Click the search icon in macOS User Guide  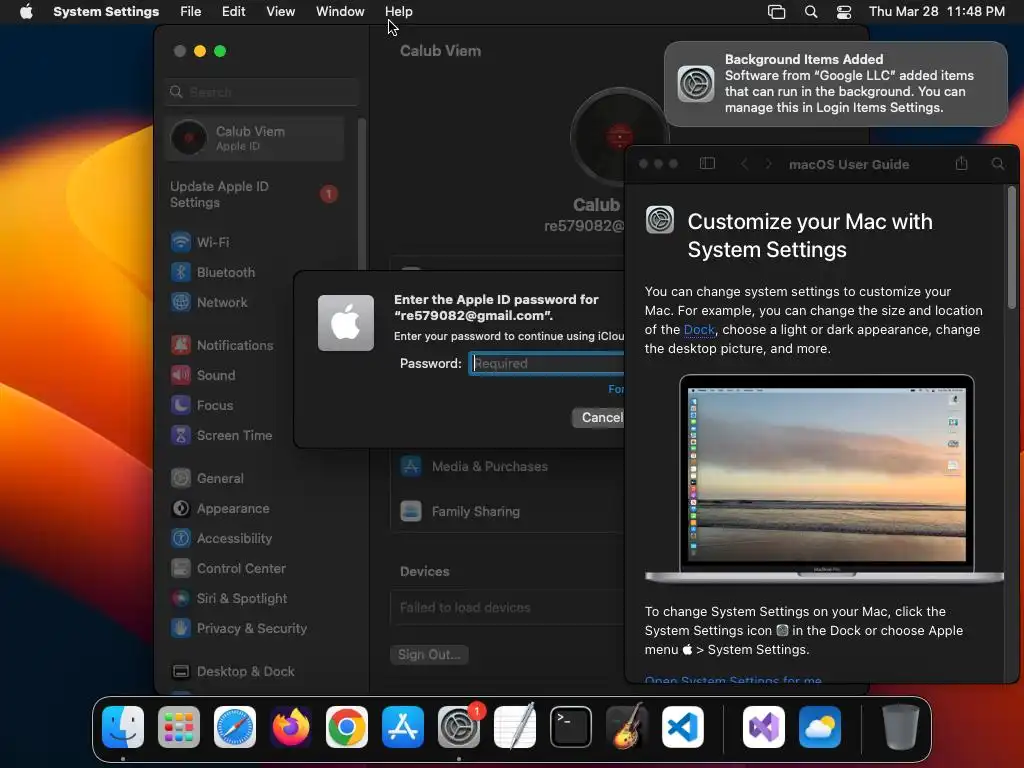(998, 163)
